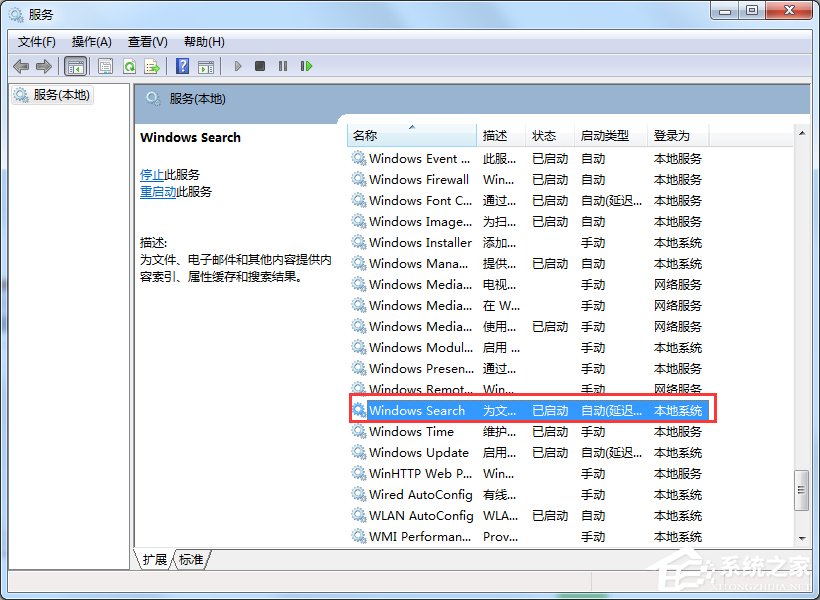Click the Export List toolbar icon

(152, 66)
